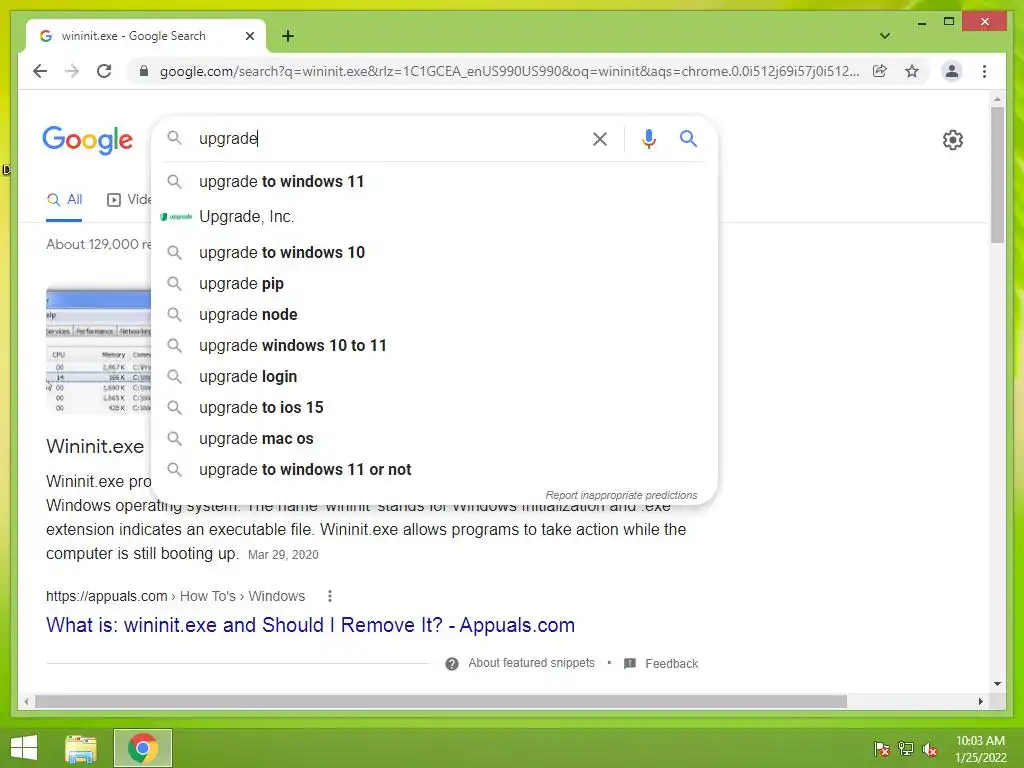1024x768 pixels.
Task: Click the question mark icon by featured snippets
Action: tap(451, 664)
